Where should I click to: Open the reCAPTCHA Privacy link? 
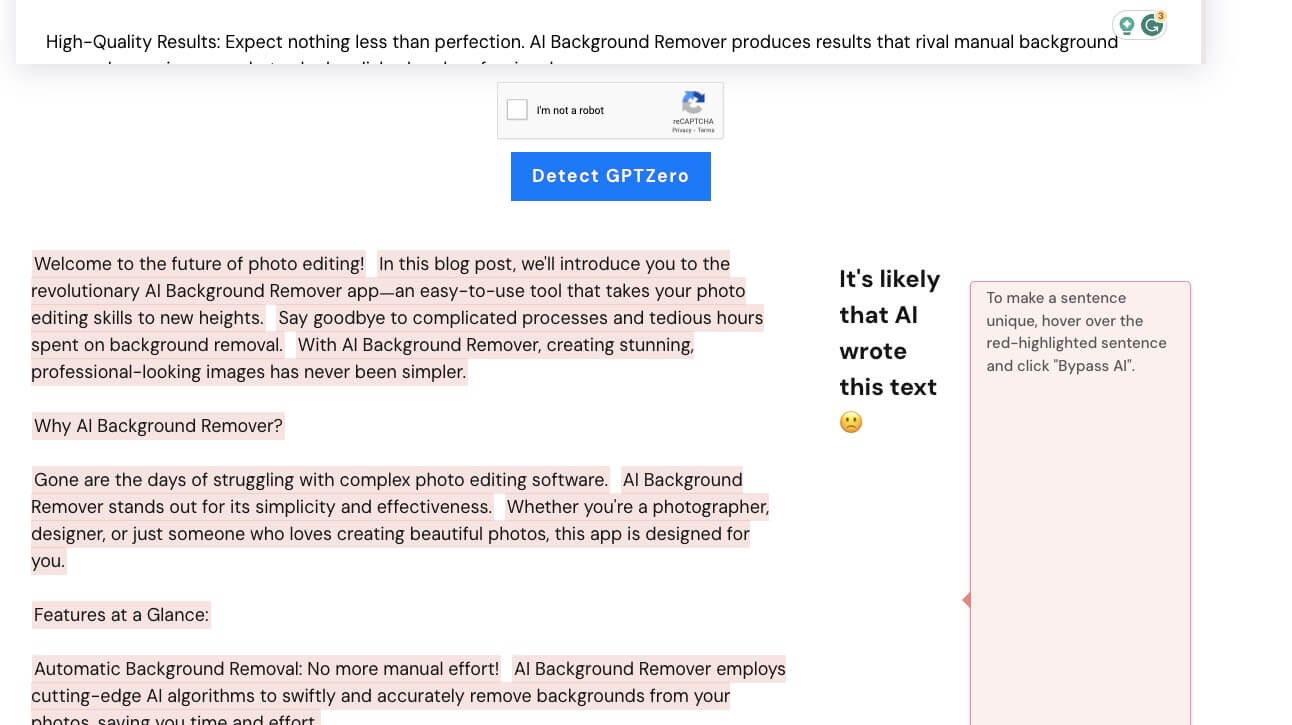tap(682, 130)
